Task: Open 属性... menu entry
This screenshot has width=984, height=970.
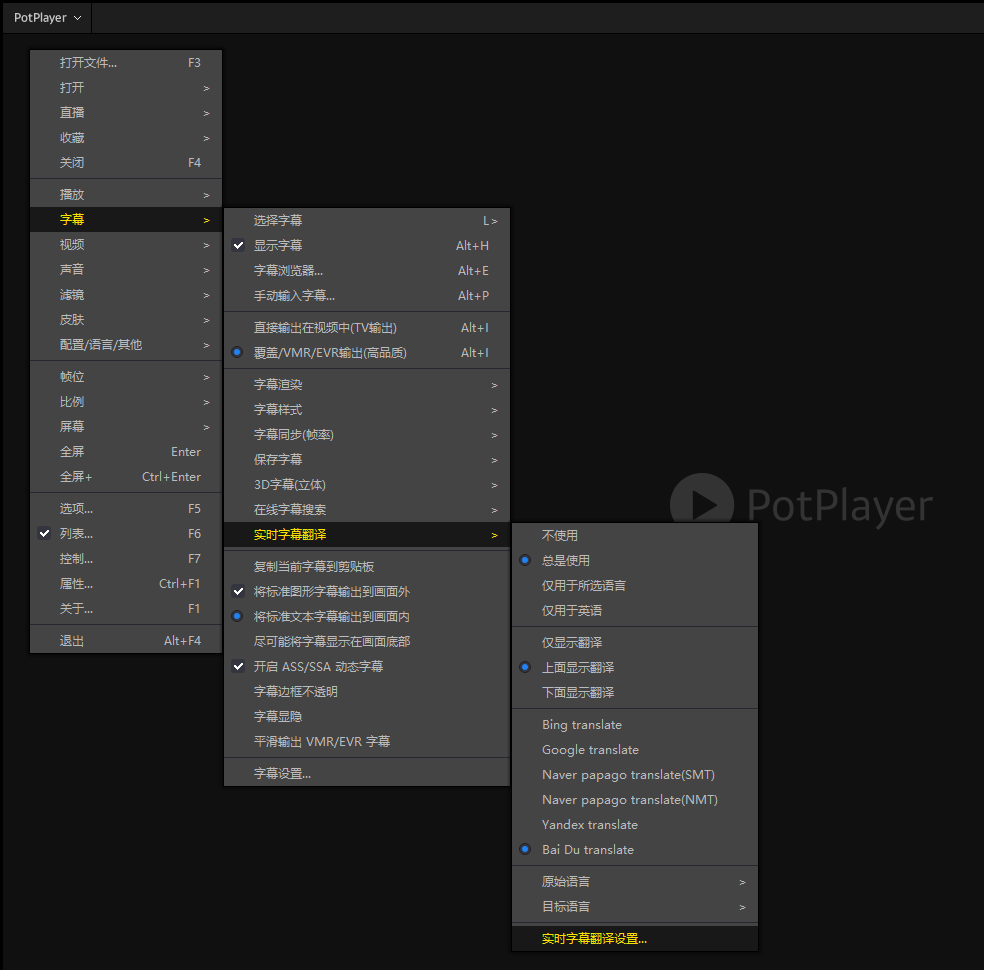Action: pos(126,584)
